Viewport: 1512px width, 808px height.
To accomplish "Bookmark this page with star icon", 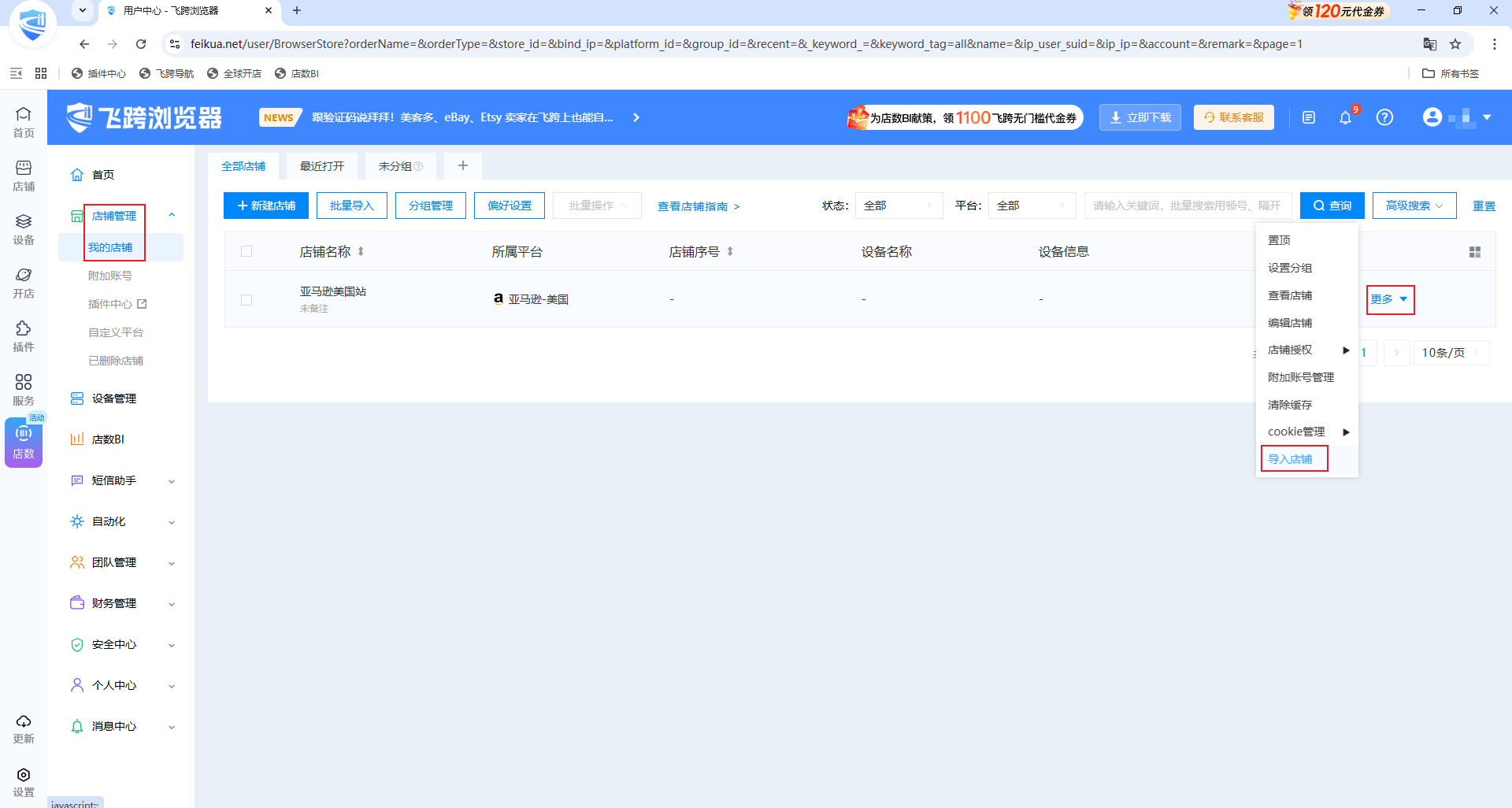I will coord(1455,44).
